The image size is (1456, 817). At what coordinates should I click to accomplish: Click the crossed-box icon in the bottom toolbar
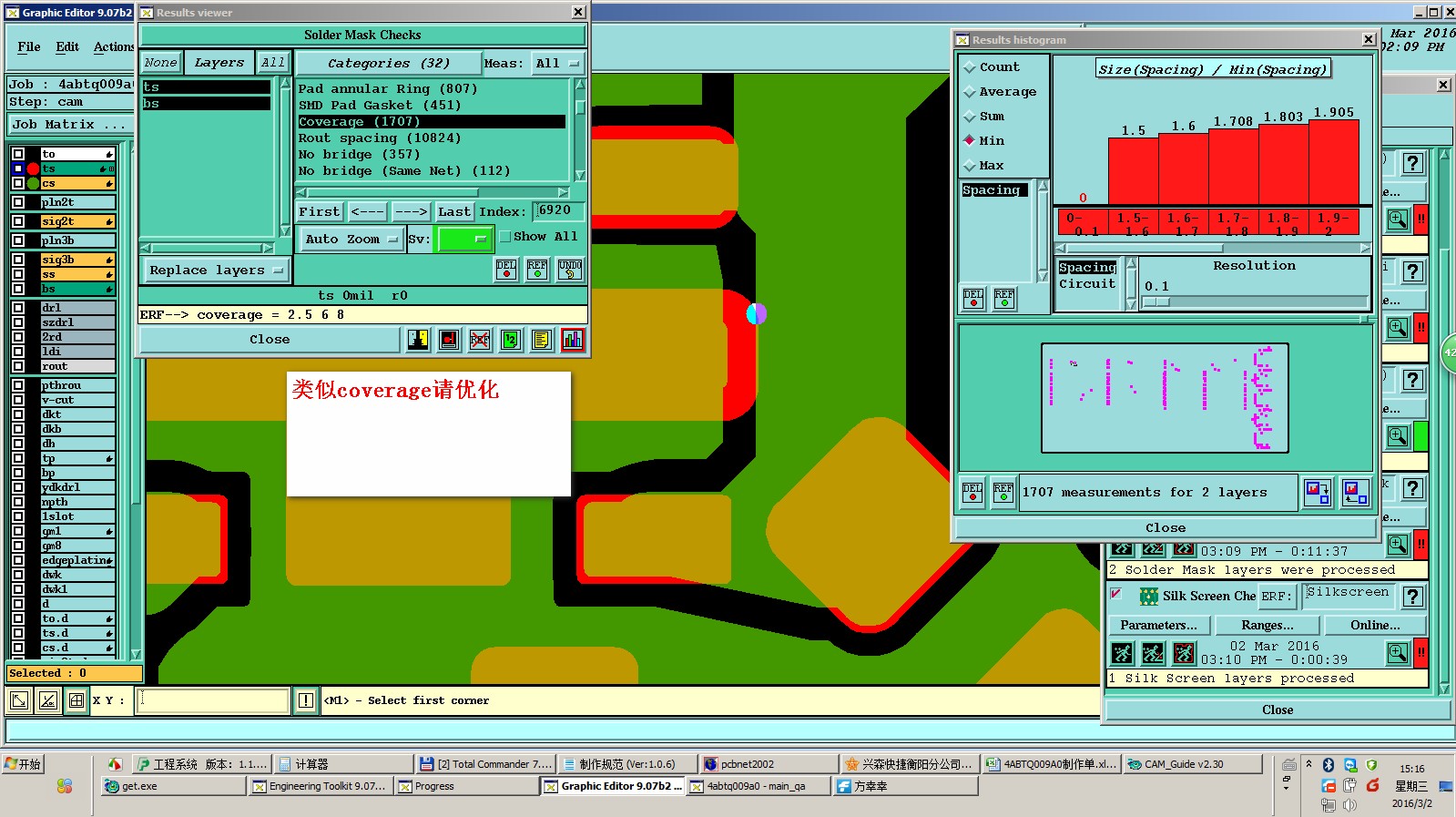(x=48, y=700)
